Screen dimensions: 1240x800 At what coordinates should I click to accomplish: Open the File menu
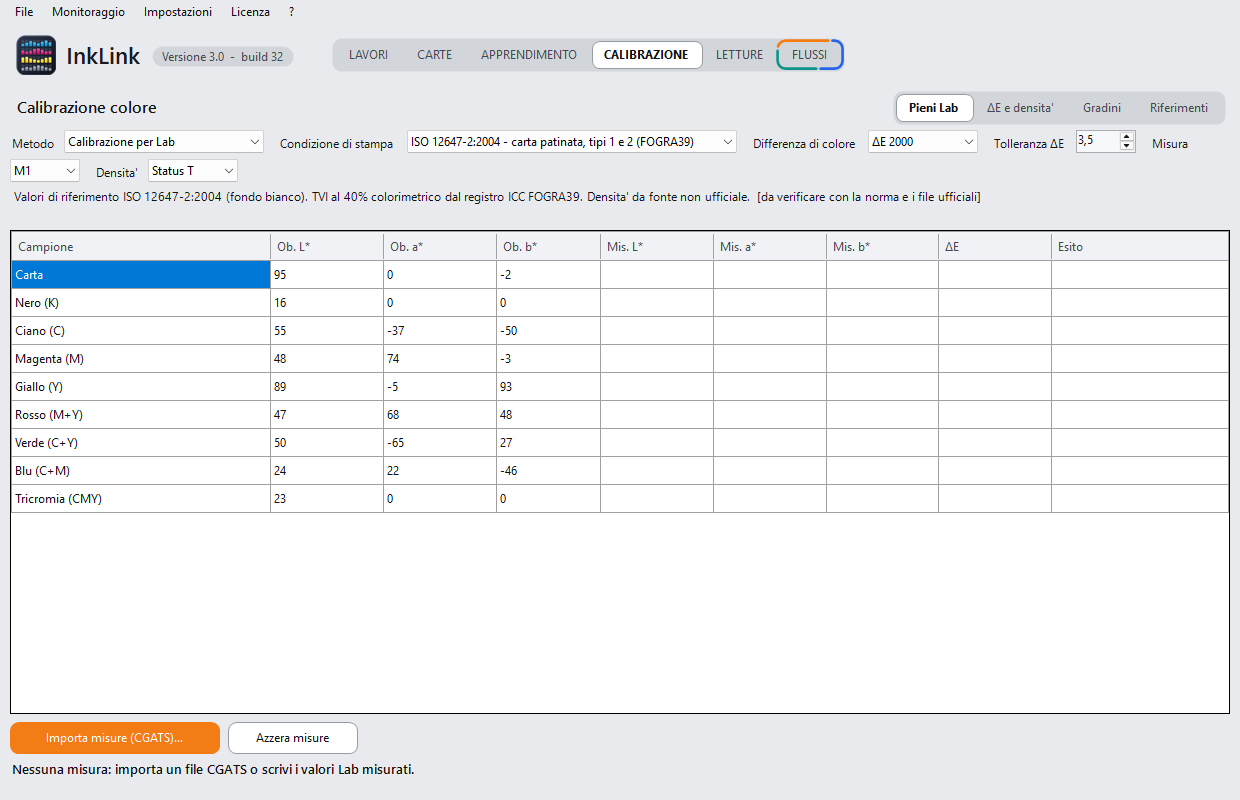point(24,12)
